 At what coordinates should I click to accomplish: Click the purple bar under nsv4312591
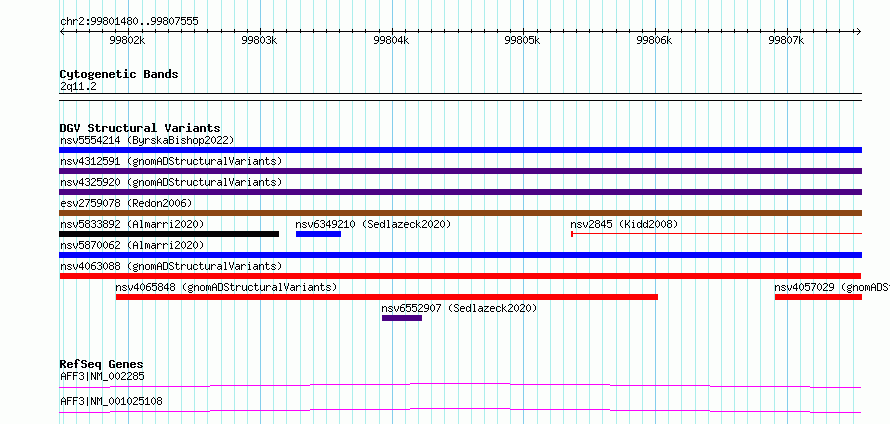(x=460, y=171)
